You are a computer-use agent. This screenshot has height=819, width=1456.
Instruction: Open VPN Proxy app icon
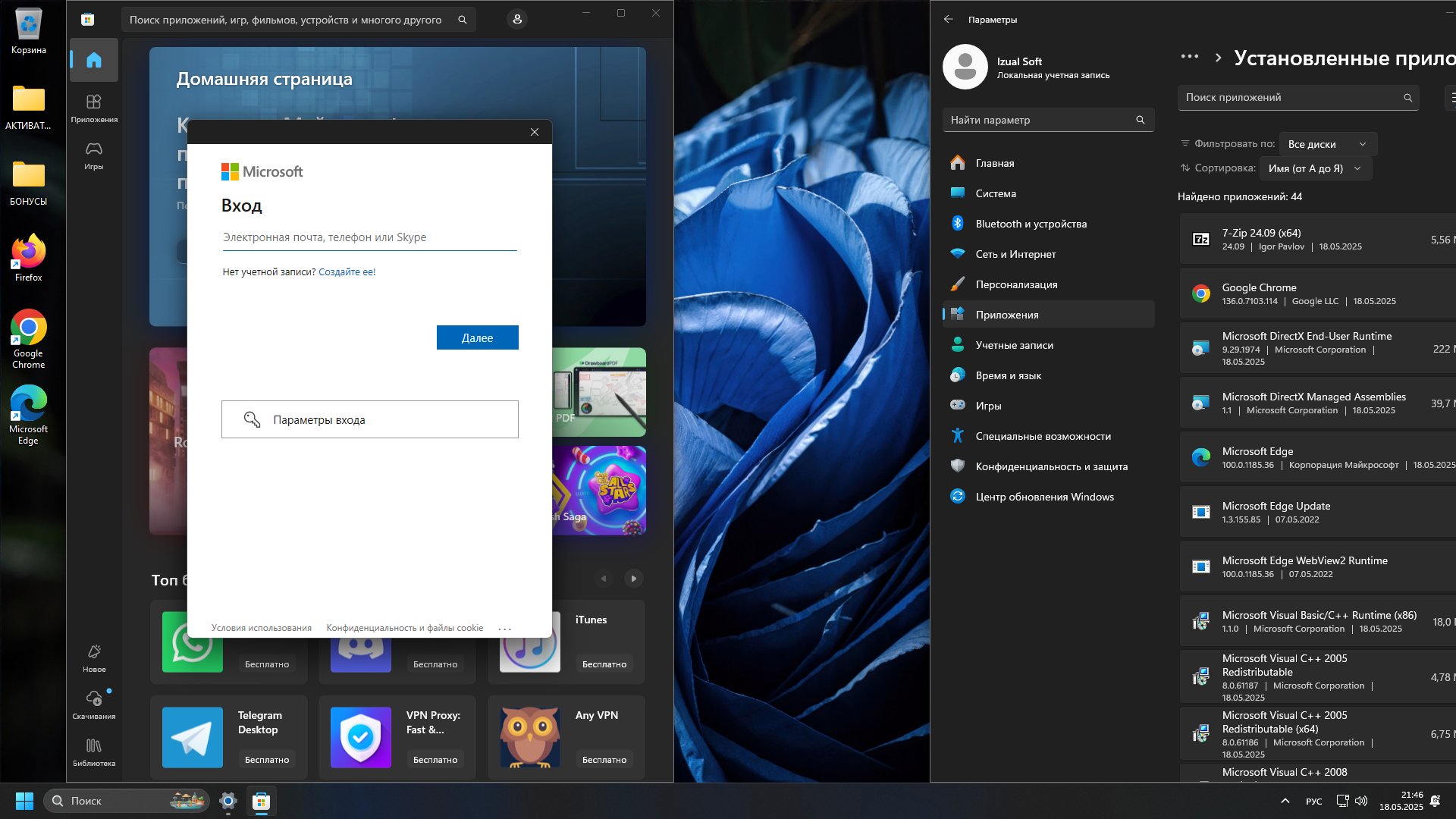click(361, 738)
